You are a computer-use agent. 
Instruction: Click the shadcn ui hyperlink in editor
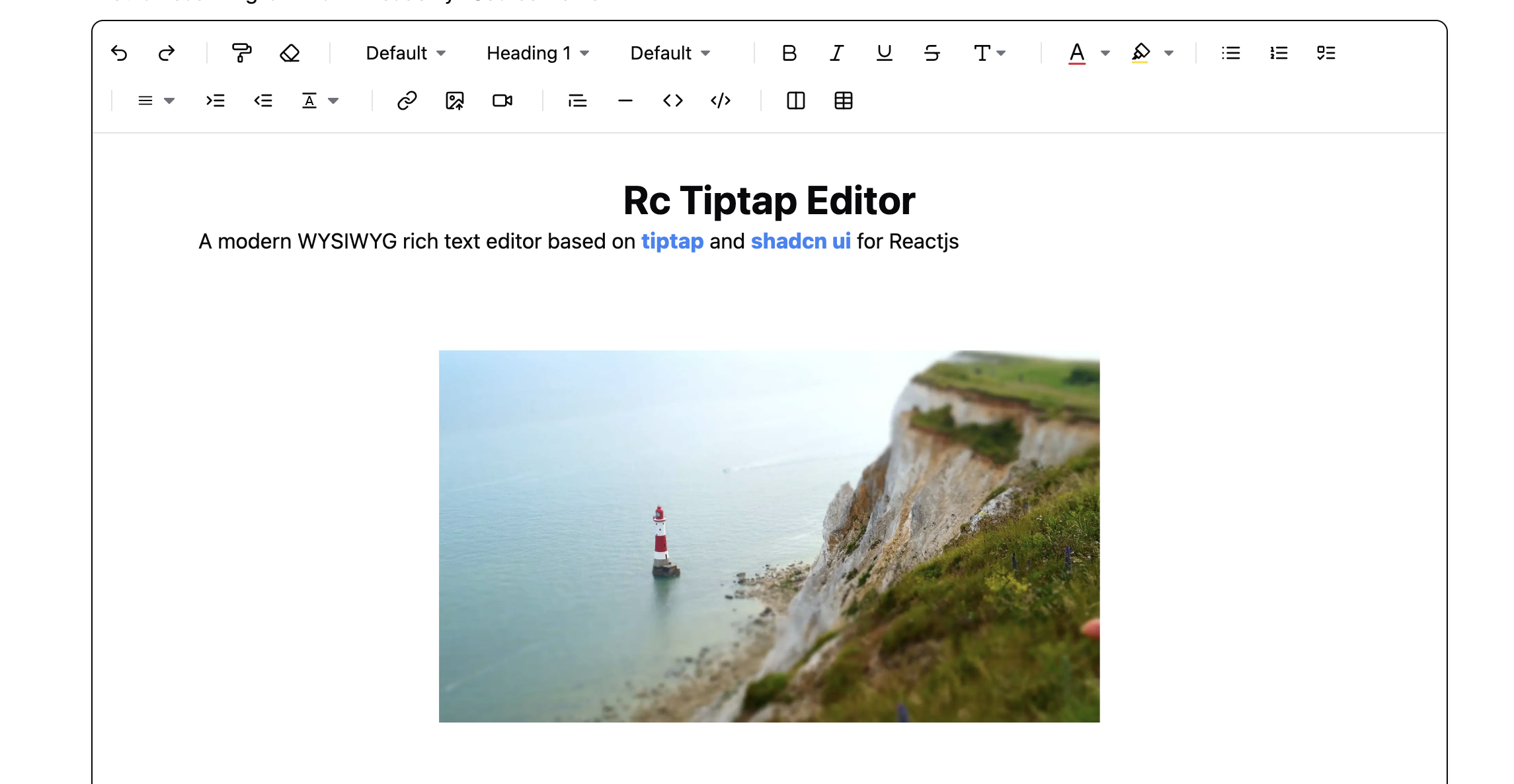[800, 240]
